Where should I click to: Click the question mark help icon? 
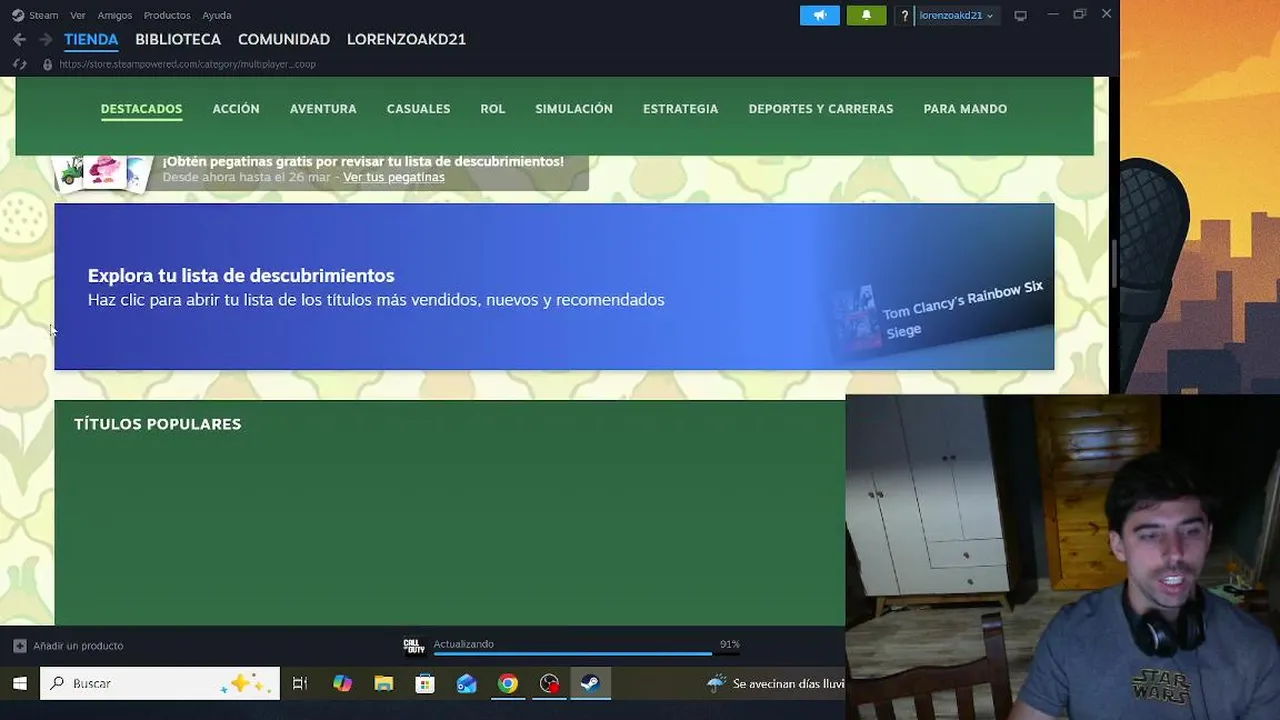(905, 15)
